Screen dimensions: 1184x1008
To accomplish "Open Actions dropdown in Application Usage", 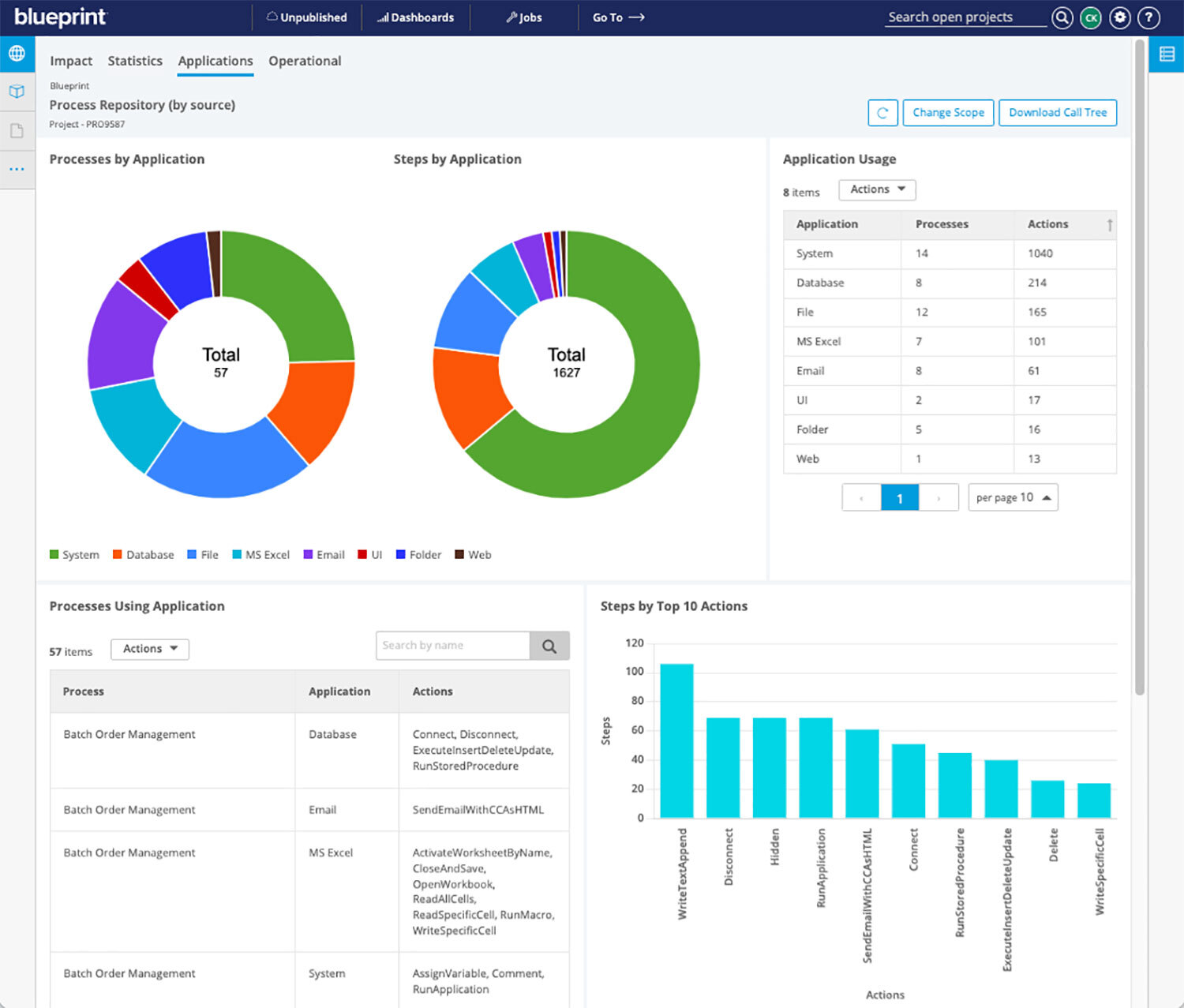I will click(877, 189).
